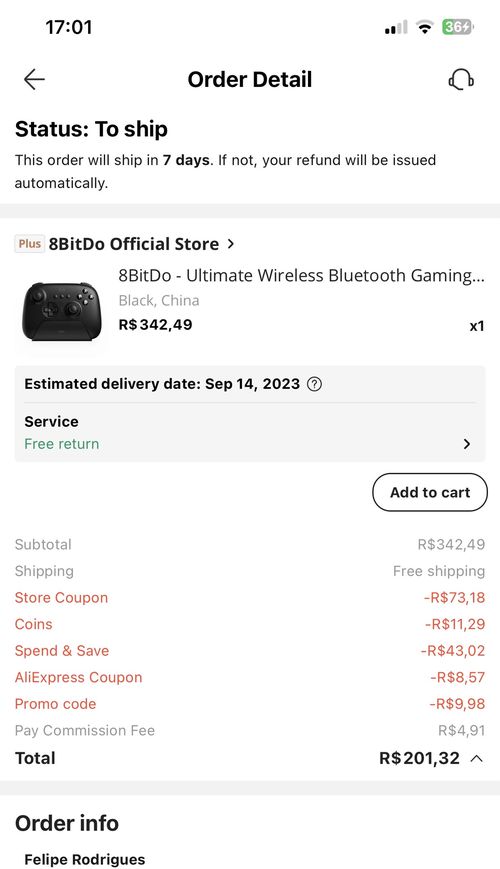Collapse the Total price breakdown caret

[x=476, y=759]
